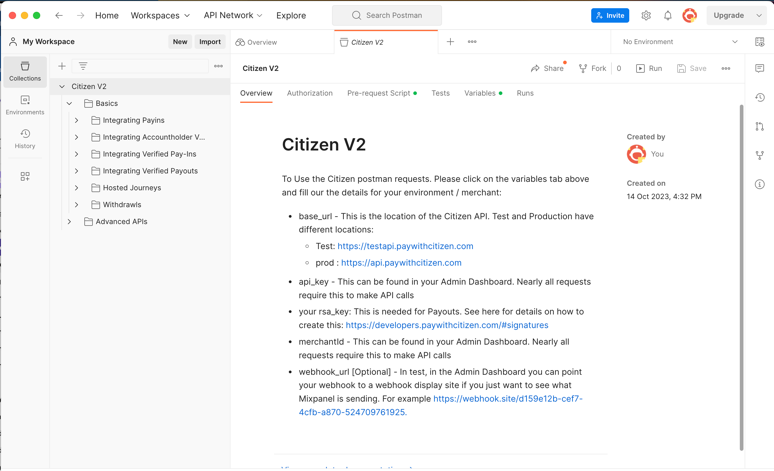Open the No Environment selector
The width and height of the screenshot is (774, 471).
click(x=680, y=42)
